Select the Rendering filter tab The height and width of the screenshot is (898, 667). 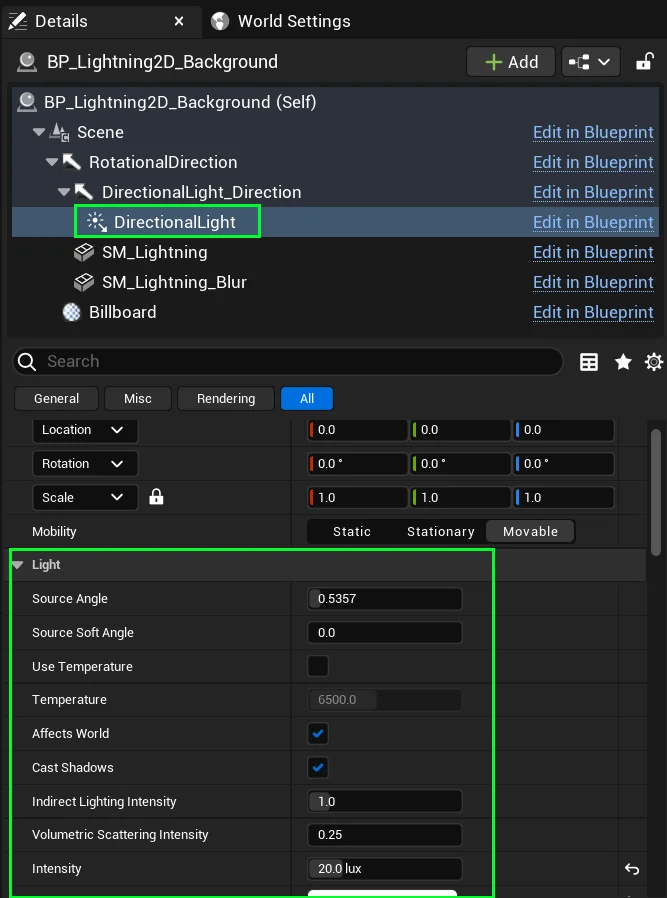[x=226, y=398]
